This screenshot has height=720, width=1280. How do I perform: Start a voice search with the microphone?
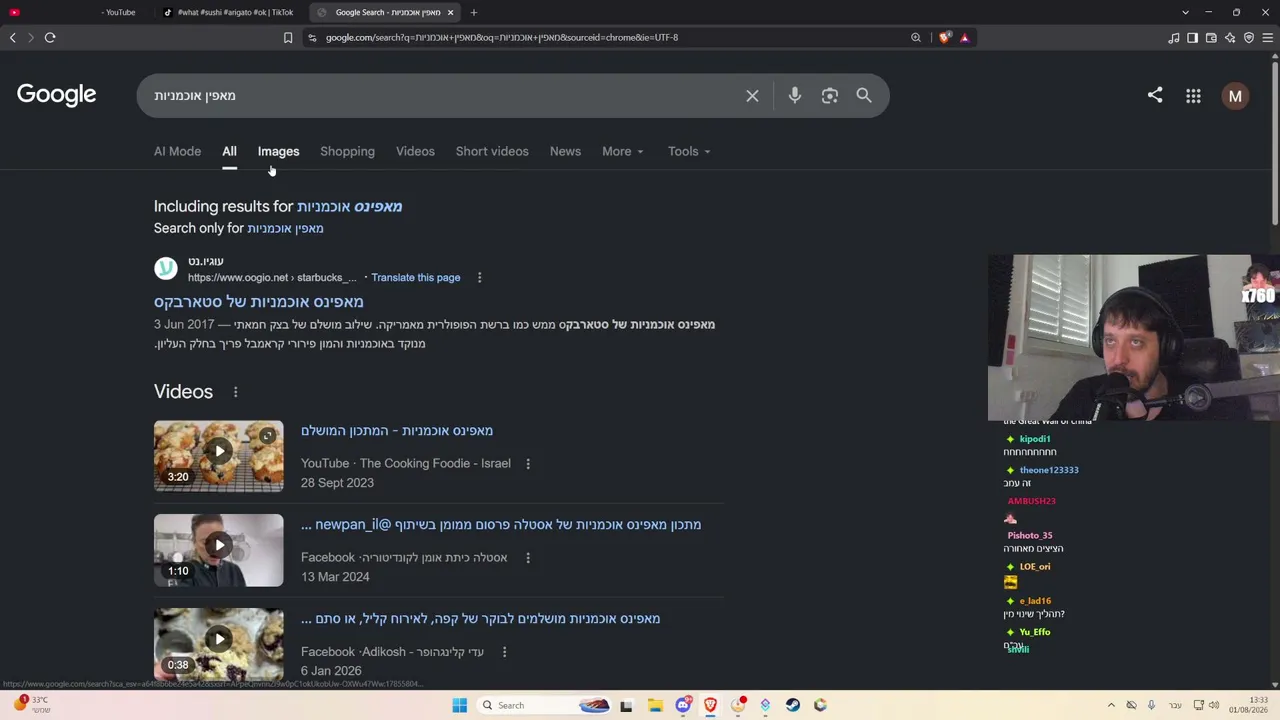(x=795, y=96)
